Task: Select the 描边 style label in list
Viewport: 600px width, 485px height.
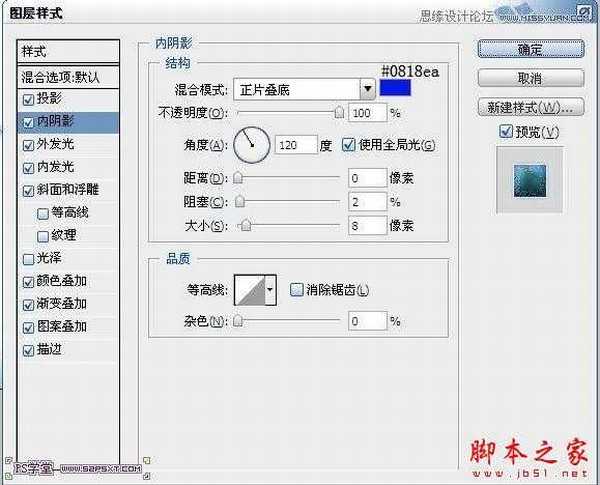Action: [49, 349]
